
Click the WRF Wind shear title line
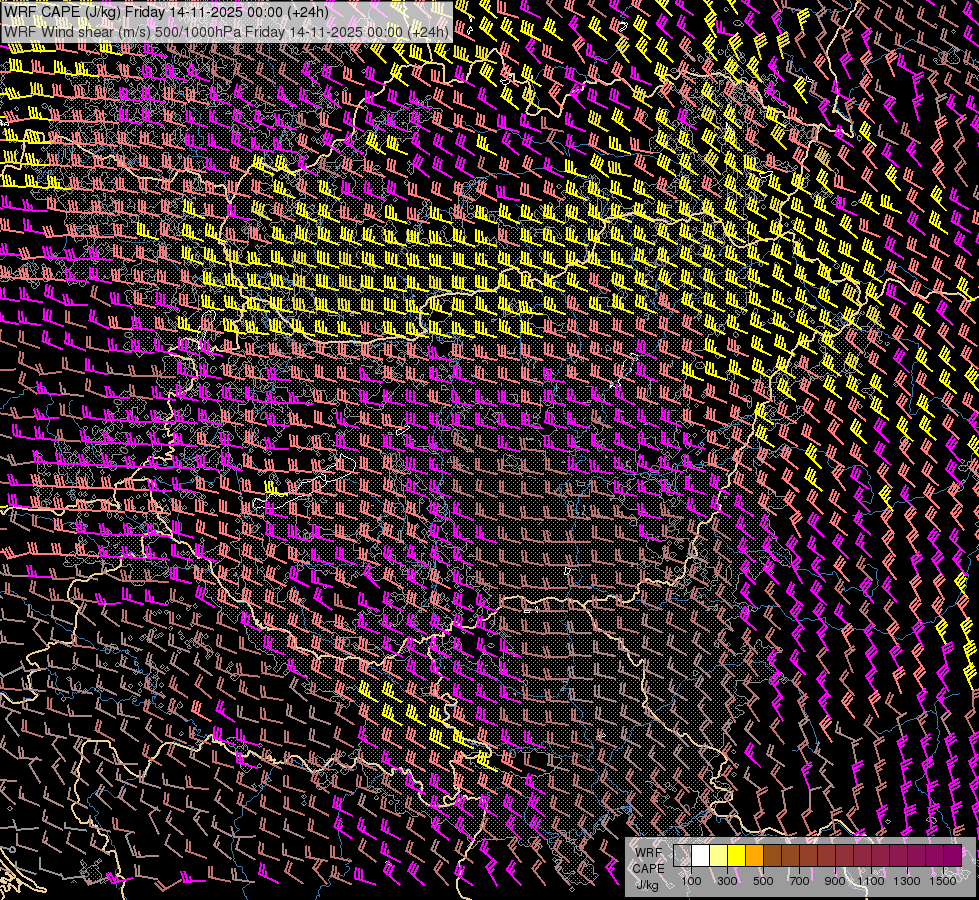[226, 31]
